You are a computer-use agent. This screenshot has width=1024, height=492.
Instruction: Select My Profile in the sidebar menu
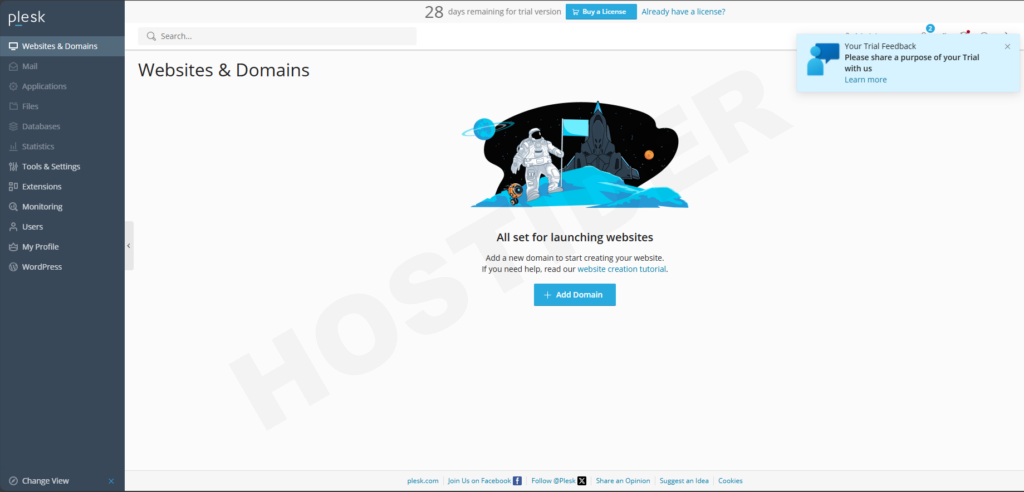[40, 247]
